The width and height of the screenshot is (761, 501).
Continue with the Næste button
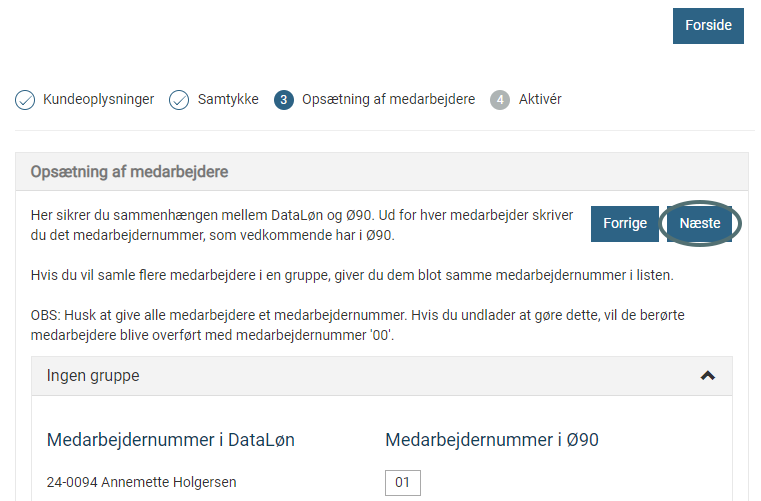pos(700,224)
